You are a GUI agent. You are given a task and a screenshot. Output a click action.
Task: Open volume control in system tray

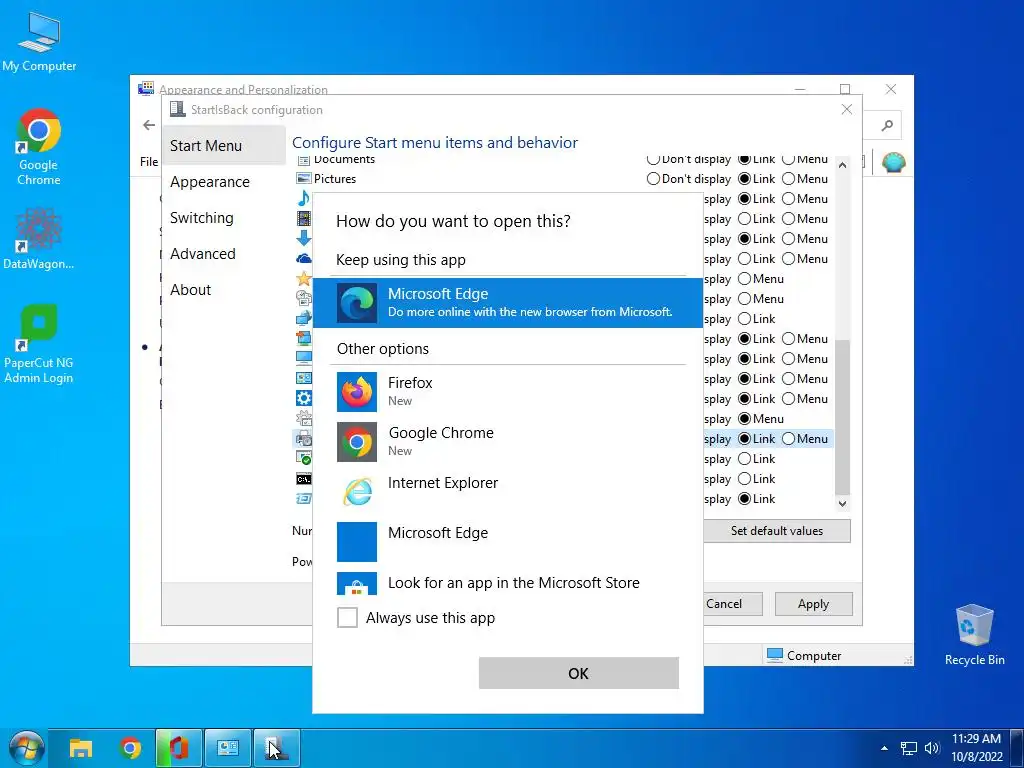(932, 748)
